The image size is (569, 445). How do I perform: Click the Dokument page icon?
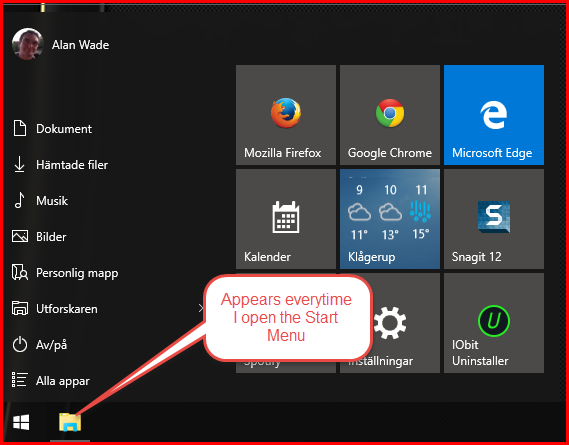point(20,128)
